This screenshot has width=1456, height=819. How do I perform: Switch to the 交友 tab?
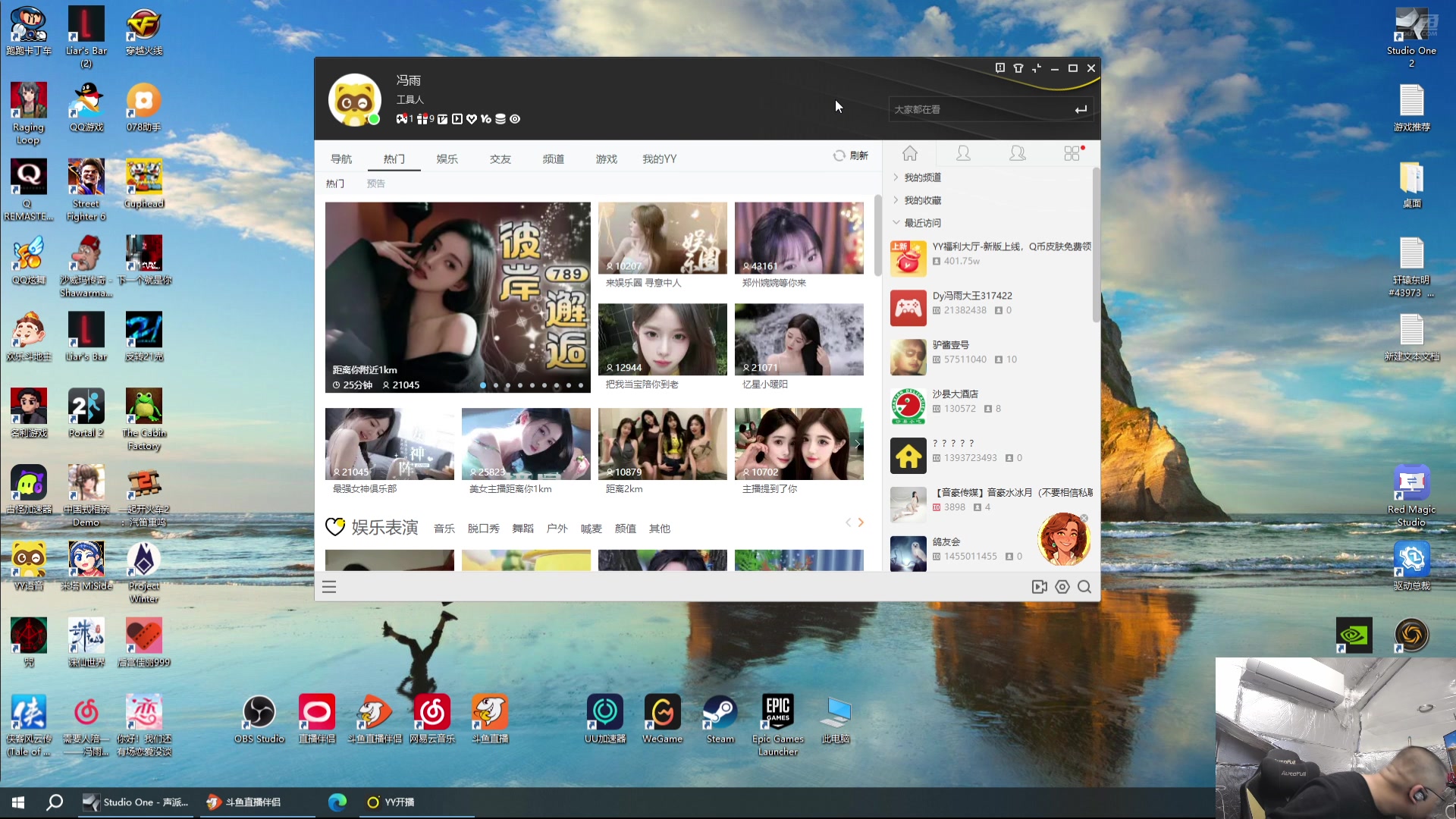(x=500, y=159)
